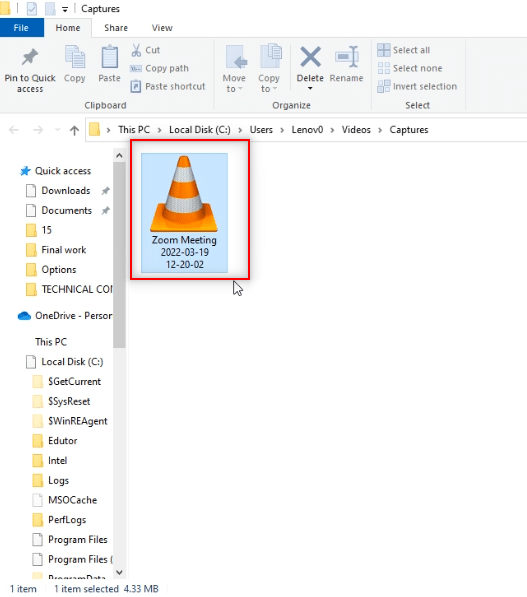Image resolution: width=527 pixels, height=597 pixels.
Task: Select Zoom Meeting 2022-03-19 video file
Action: pos(185,213)
